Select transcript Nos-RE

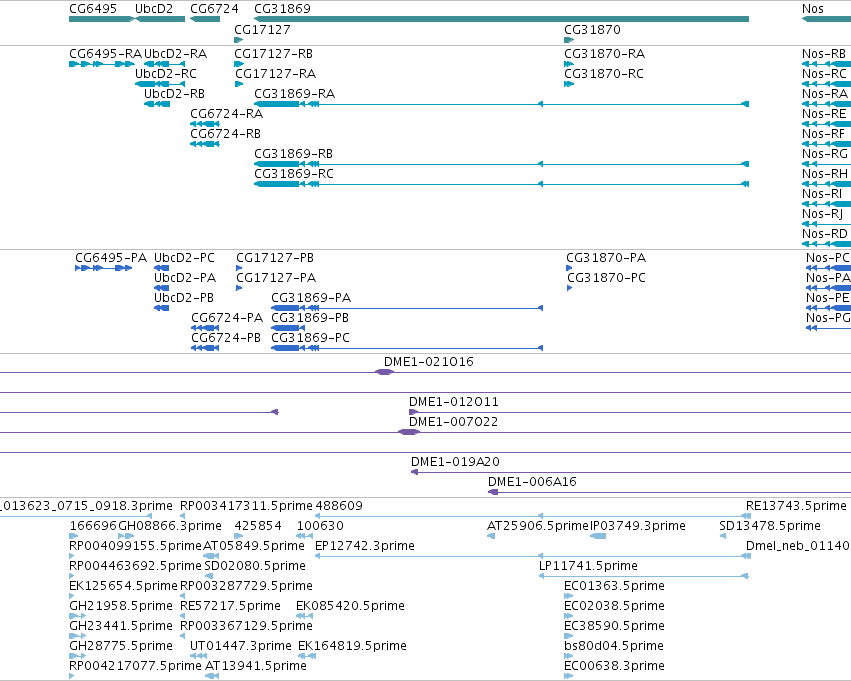click(x=824, y=114)
